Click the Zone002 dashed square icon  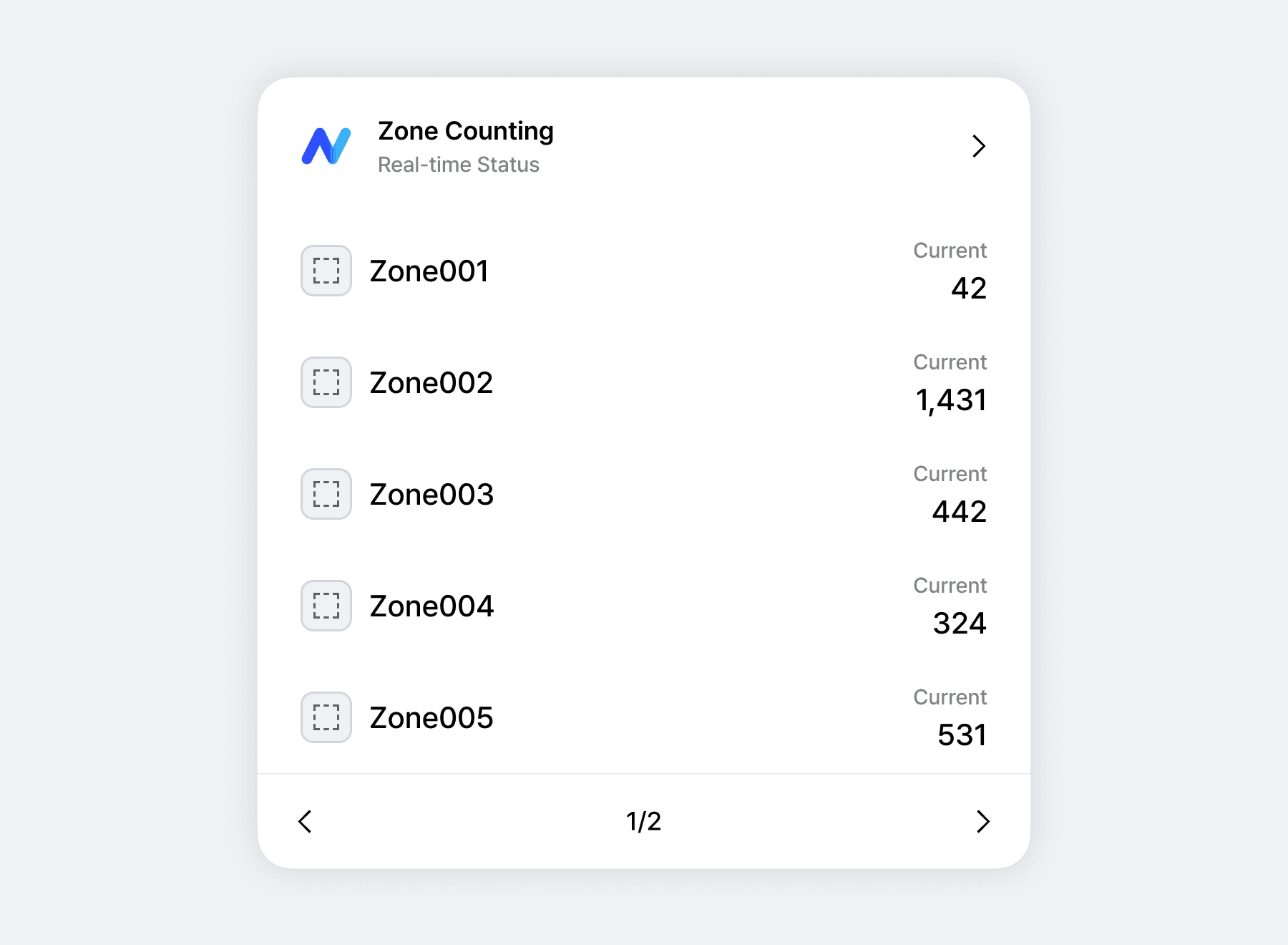coord(326,382)
